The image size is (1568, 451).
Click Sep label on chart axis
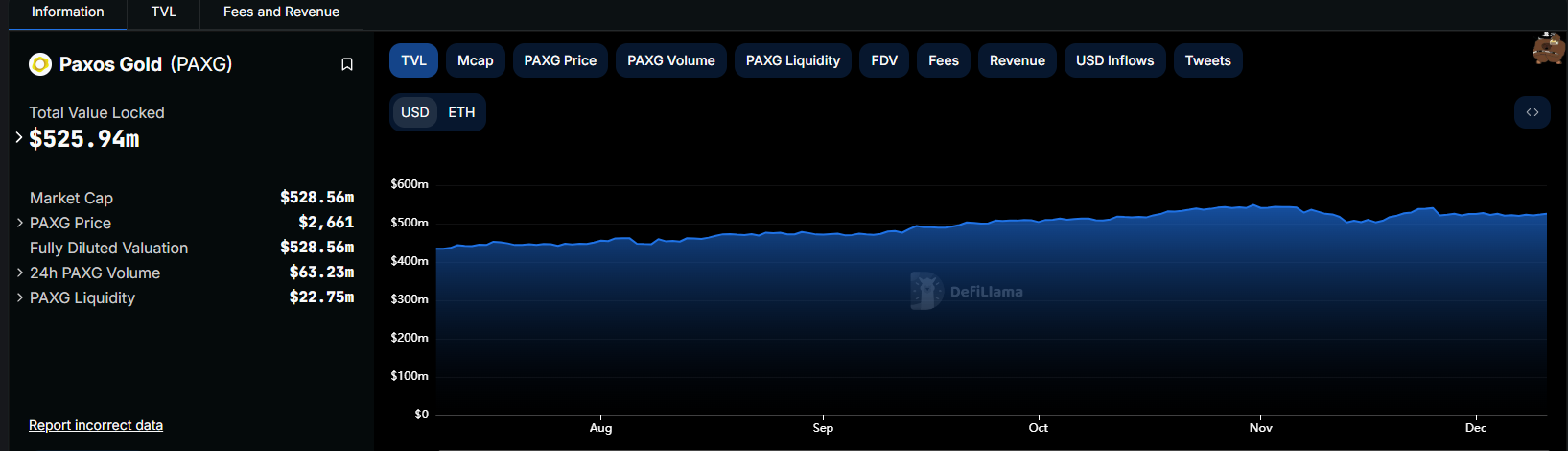pos(823,428)
